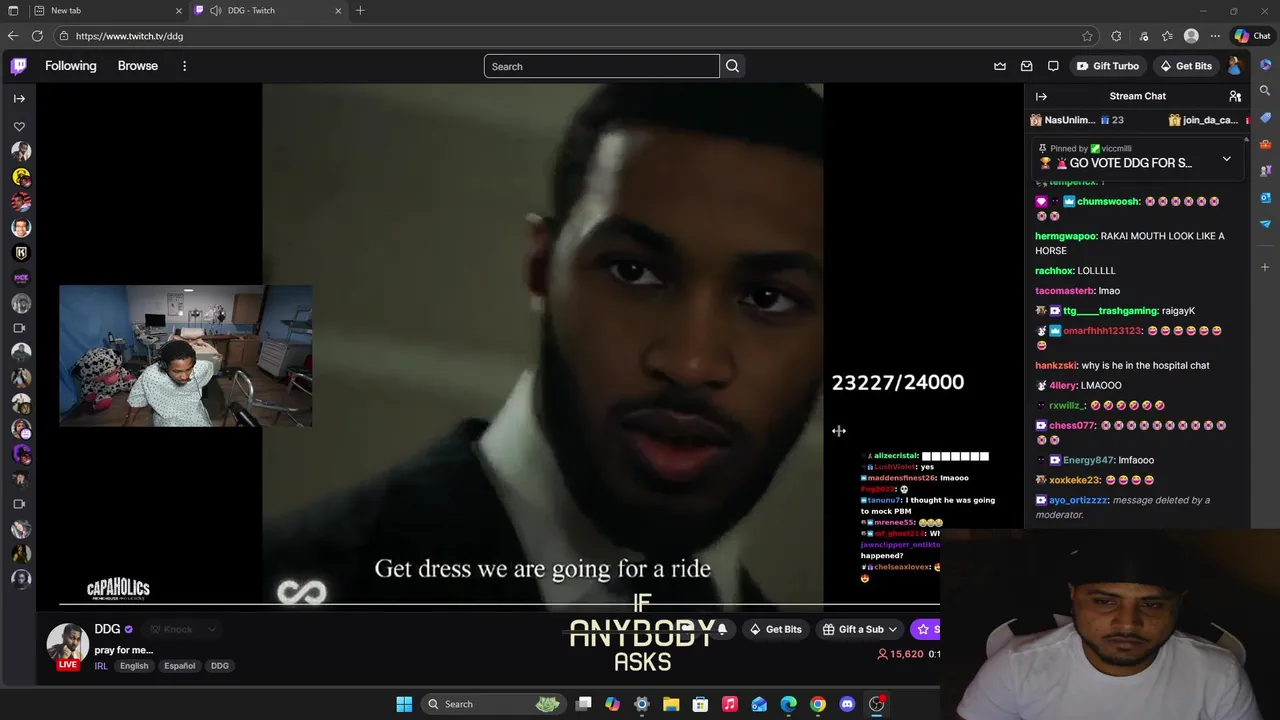Open the Copilot Chat button
The width and height of the screenshot is (1280, 720).
1253,36
